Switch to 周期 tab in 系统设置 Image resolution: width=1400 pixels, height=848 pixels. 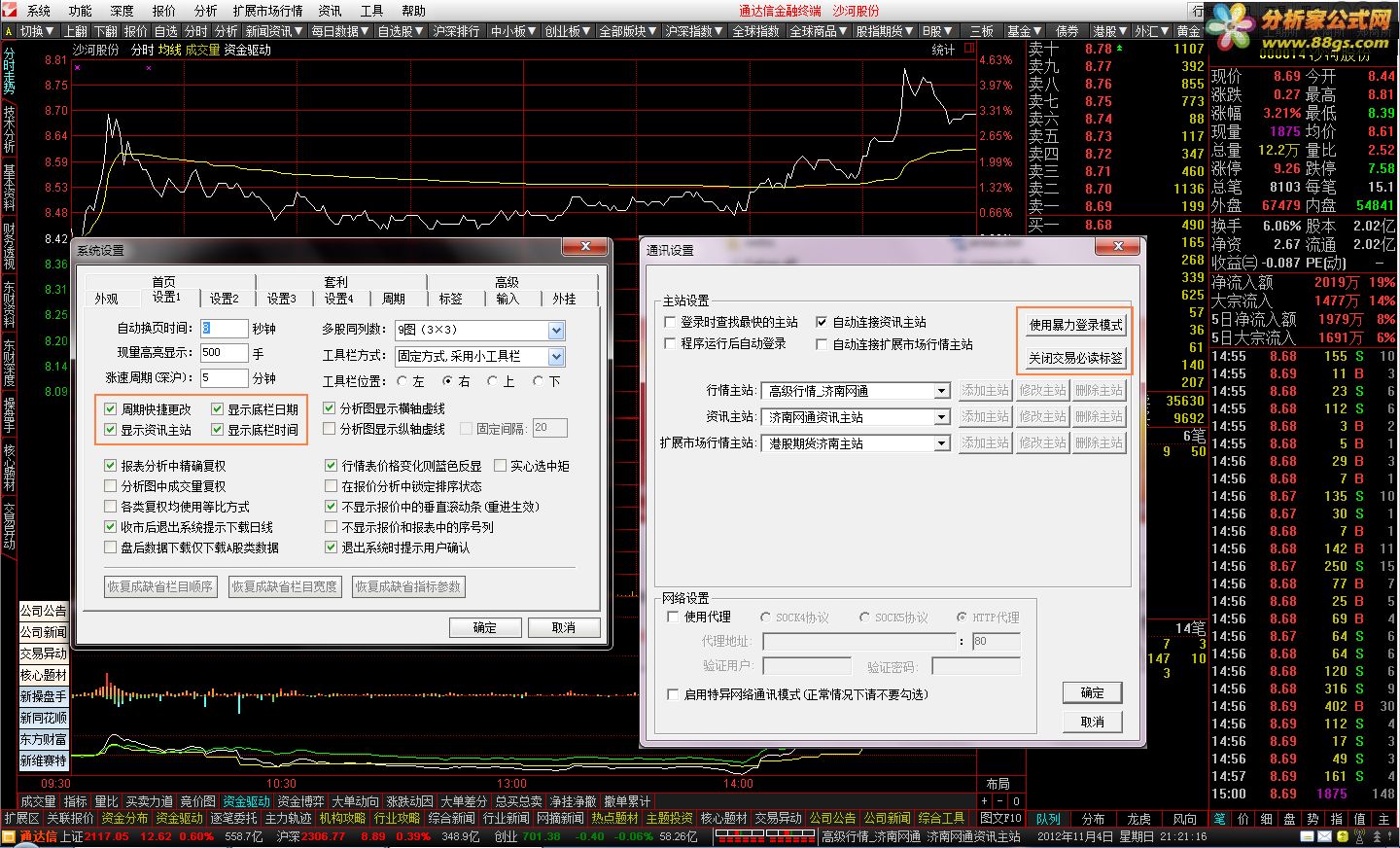(x=394, y=299)
